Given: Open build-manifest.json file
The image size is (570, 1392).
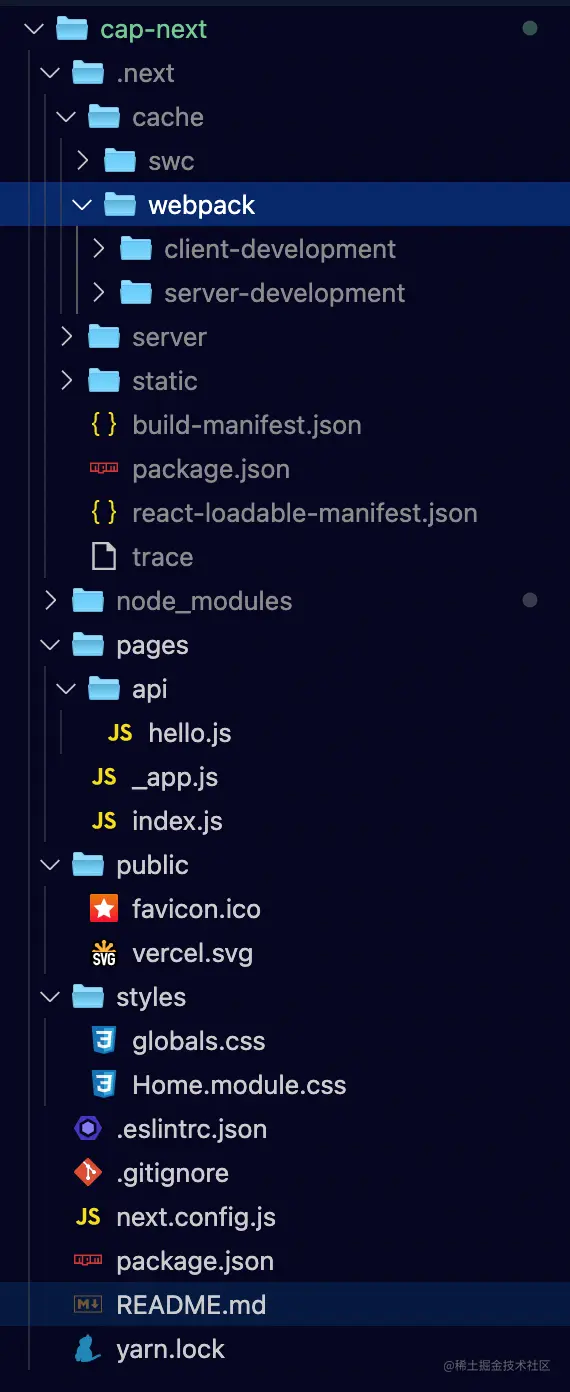Looking at the screenshot, I should [x=246, y=425].
